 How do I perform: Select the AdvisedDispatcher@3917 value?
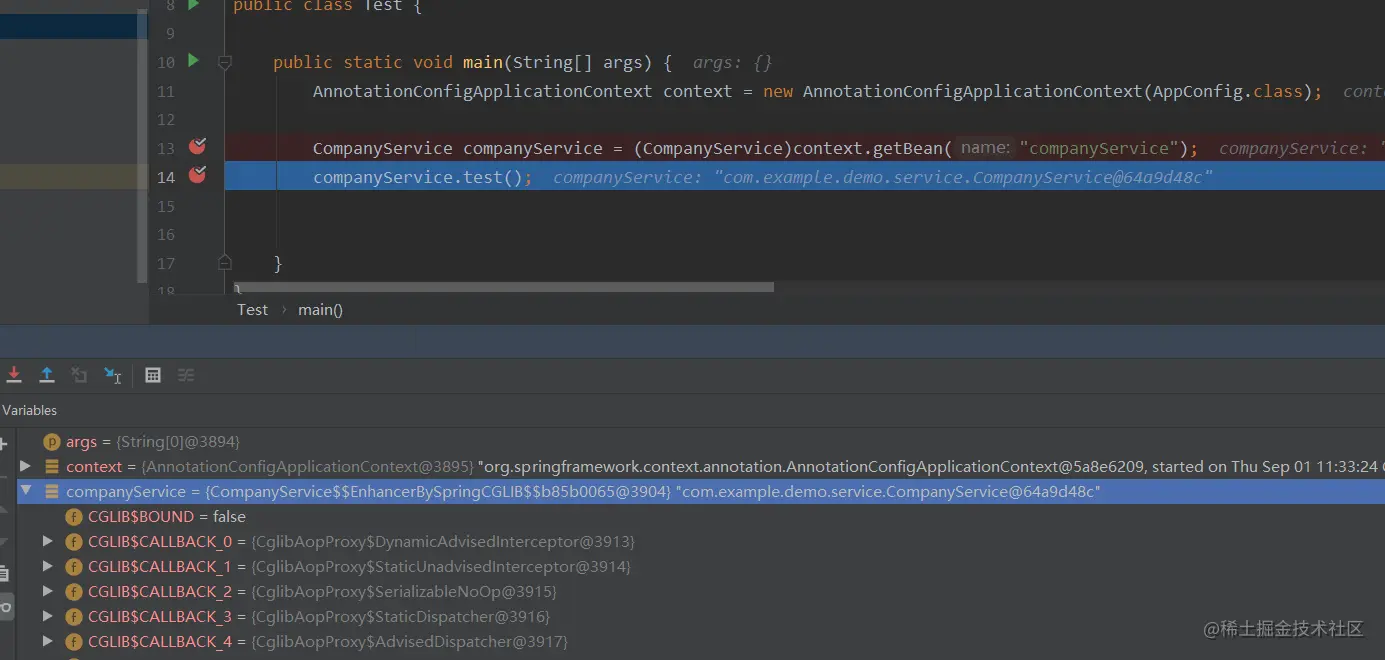(409, 641)
